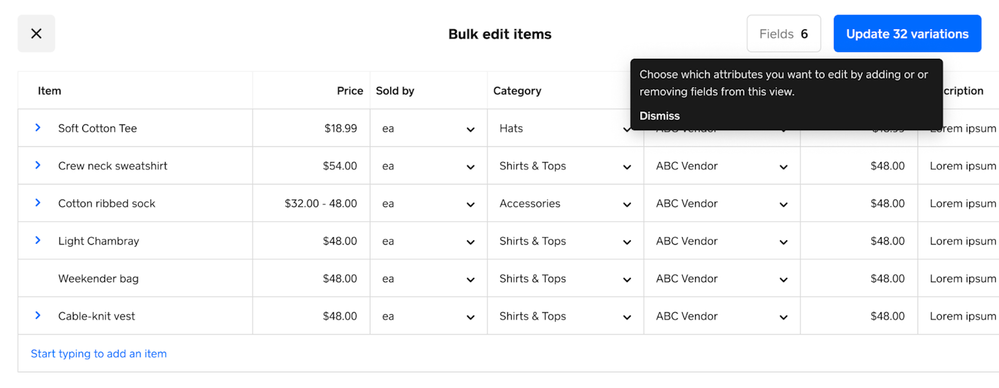Select the Weekender bag item name

(98, 279)
